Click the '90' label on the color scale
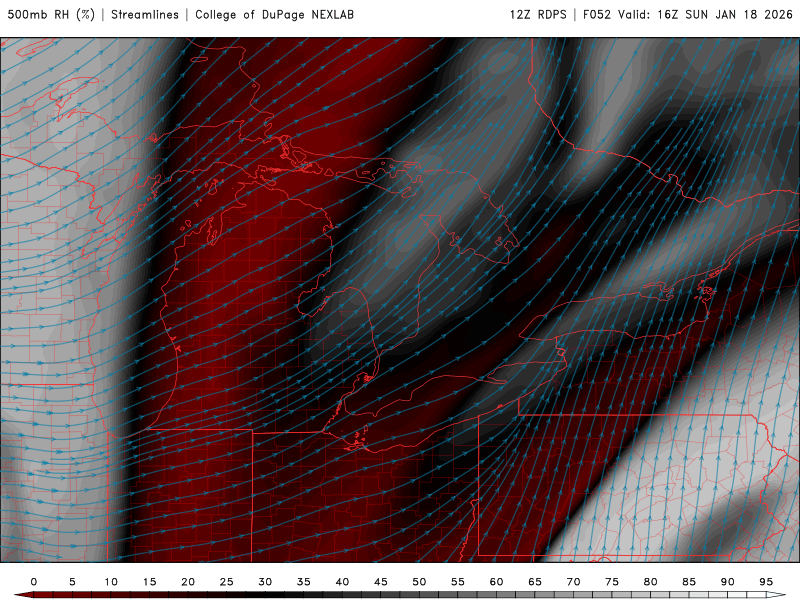The height and width of the screenshot is (600, 800). [728, 582]
